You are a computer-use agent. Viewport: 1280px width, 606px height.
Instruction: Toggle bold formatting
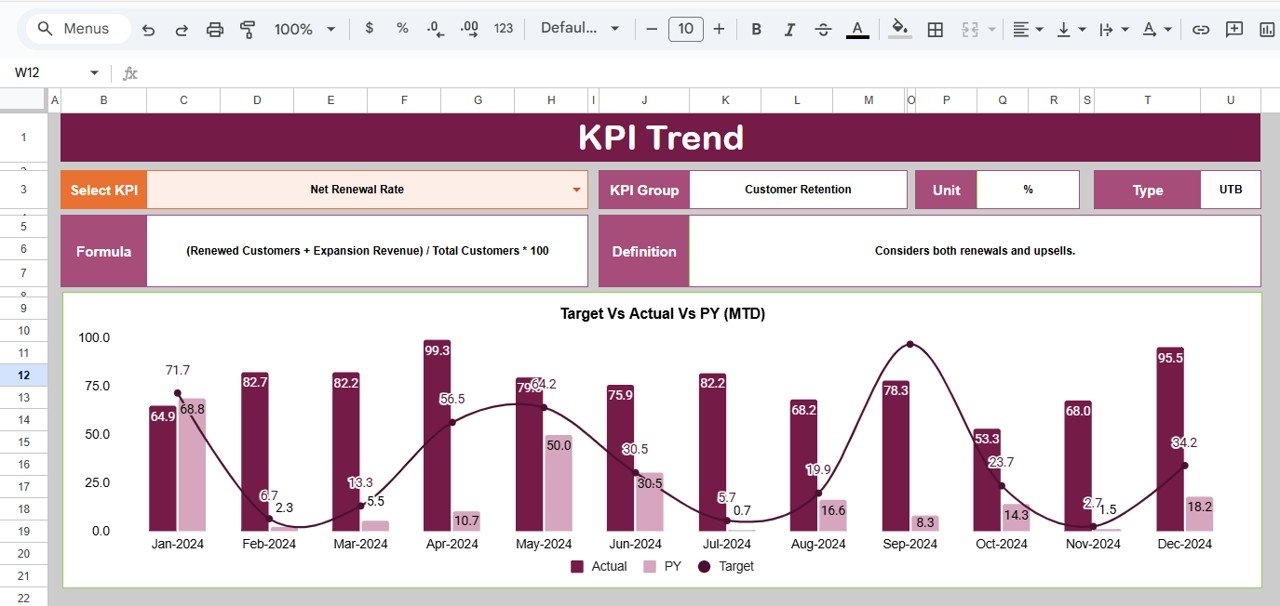pyautogui.click(x=756, y=29)
